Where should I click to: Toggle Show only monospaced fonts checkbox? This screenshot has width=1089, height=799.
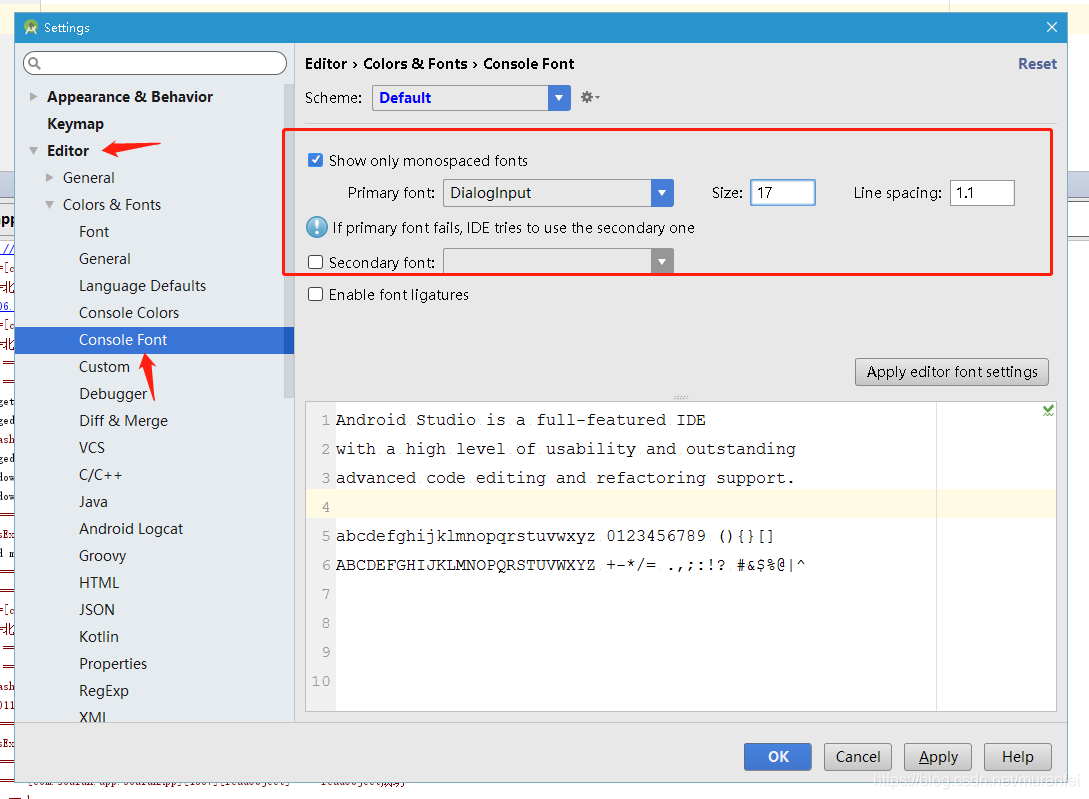tap(315, 160)
